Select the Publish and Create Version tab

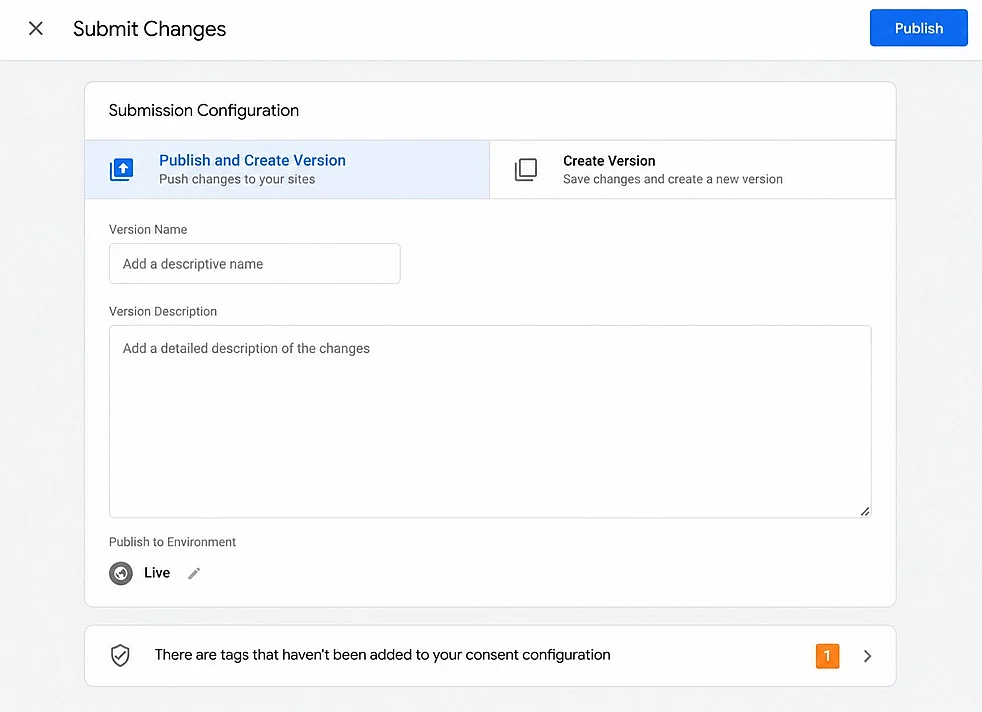(287, 170)
